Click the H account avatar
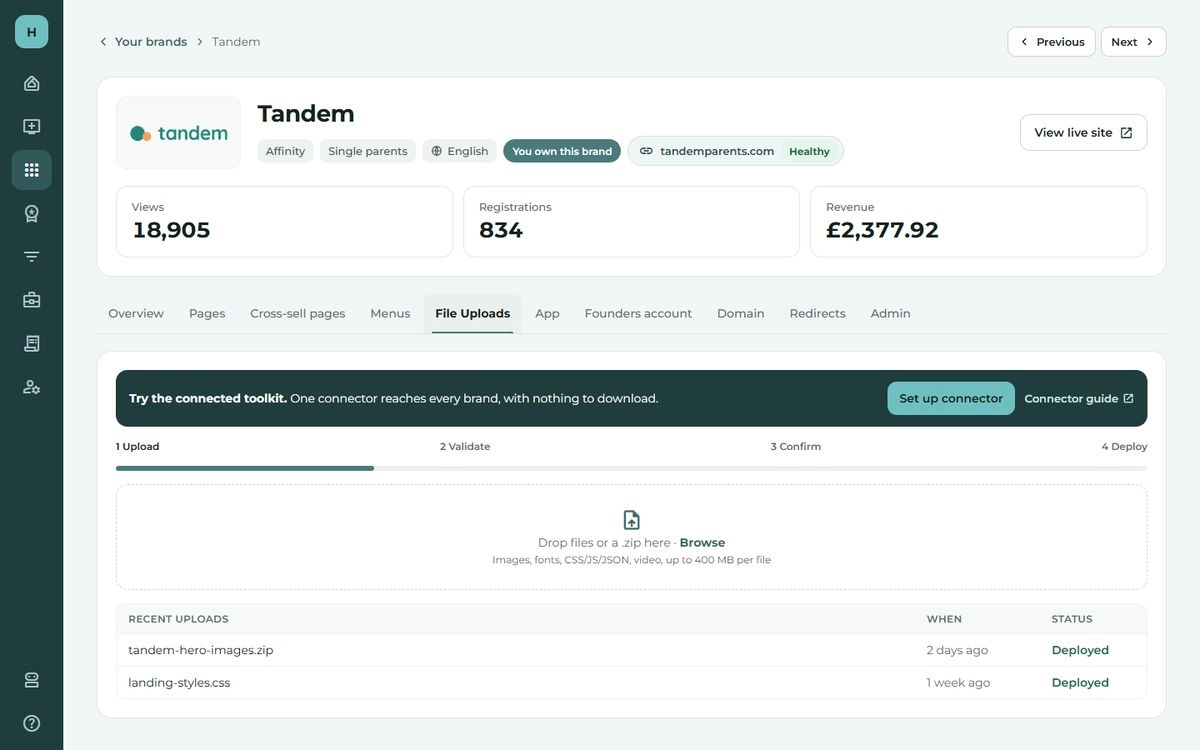Screen dimensions: 1200x750 pos(31,32)
